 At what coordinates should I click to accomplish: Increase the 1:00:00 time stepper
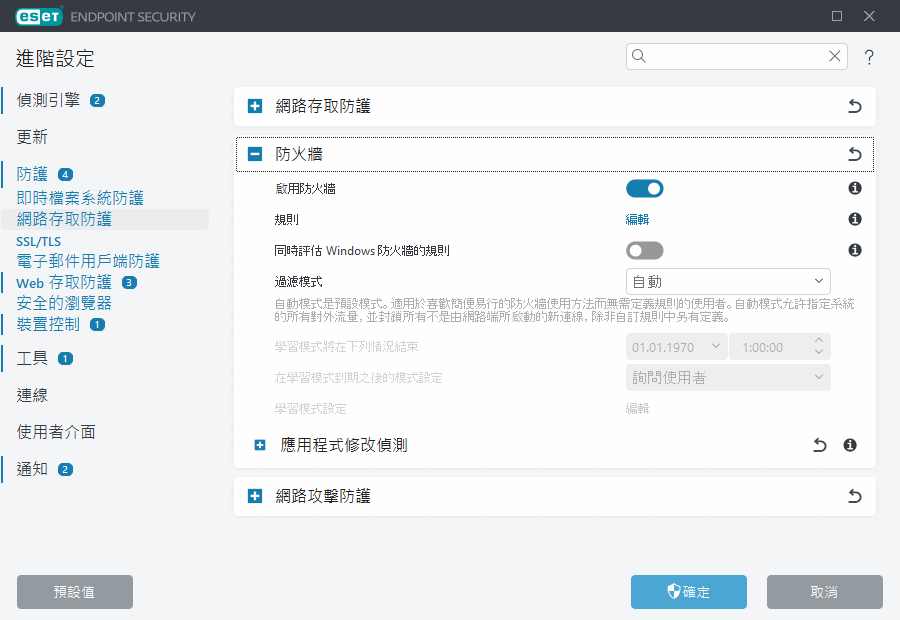(819, 340)
